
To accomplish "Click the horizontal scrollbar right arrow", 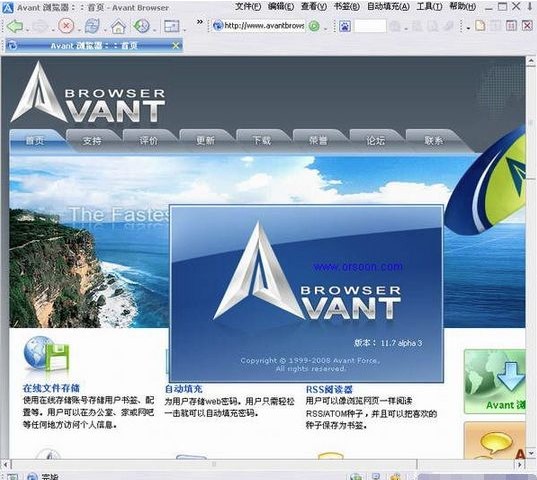I will [520, 465].
